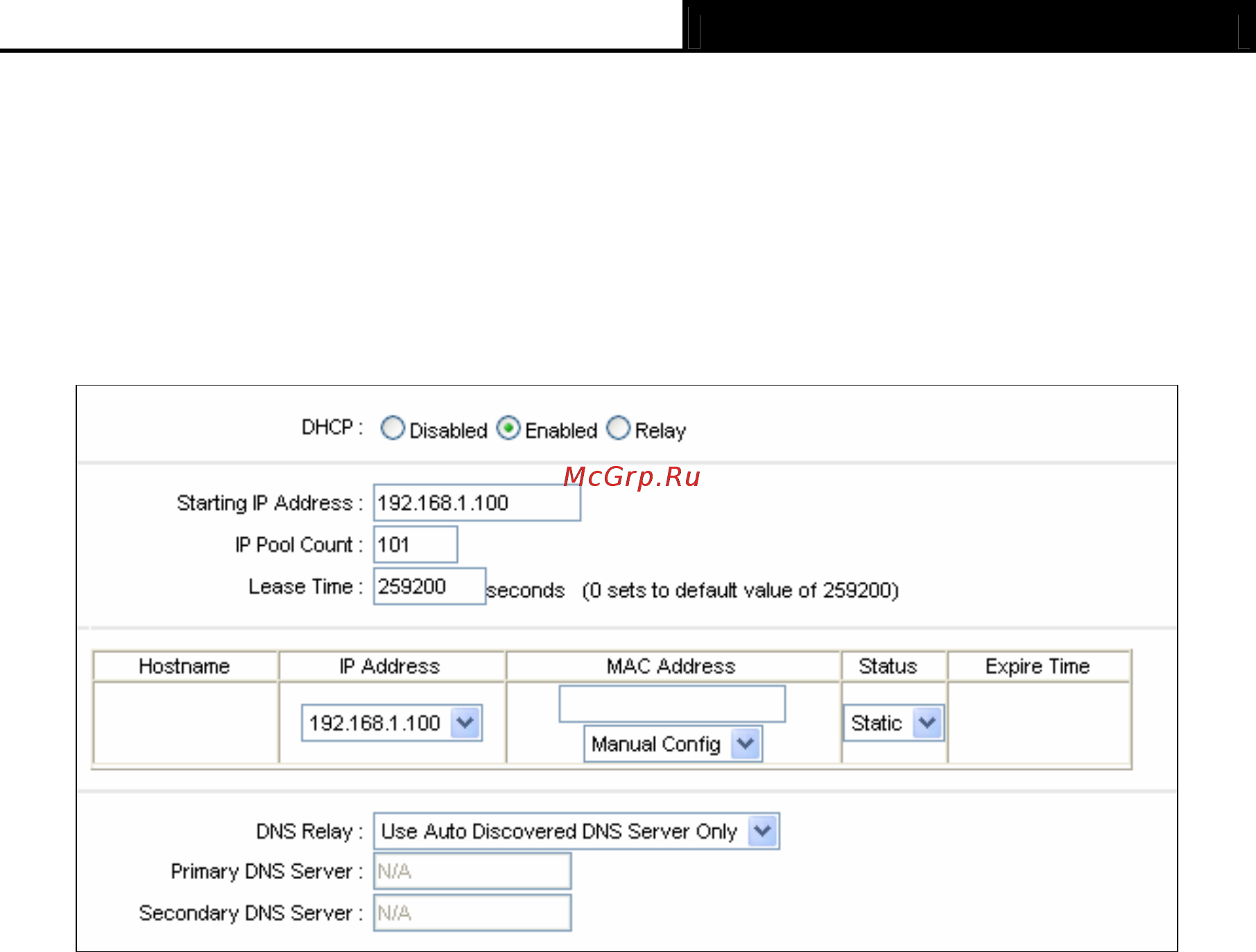Image resolution: width=1256 pixels, height=952 pixels.
Task: Click the IP Pool Count field
Action: 415,544
